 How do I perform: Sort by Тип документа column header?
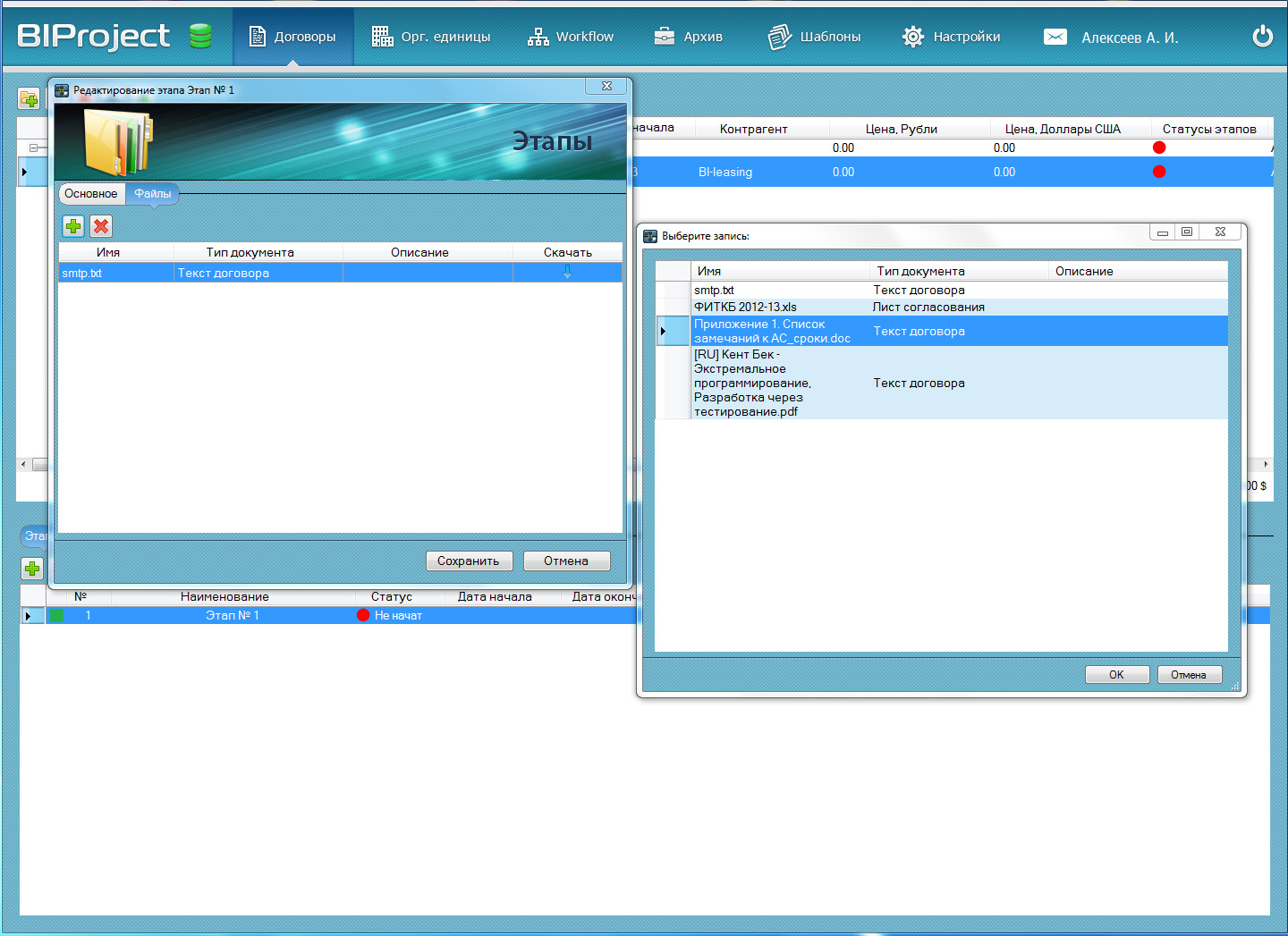tap(921, 271)
